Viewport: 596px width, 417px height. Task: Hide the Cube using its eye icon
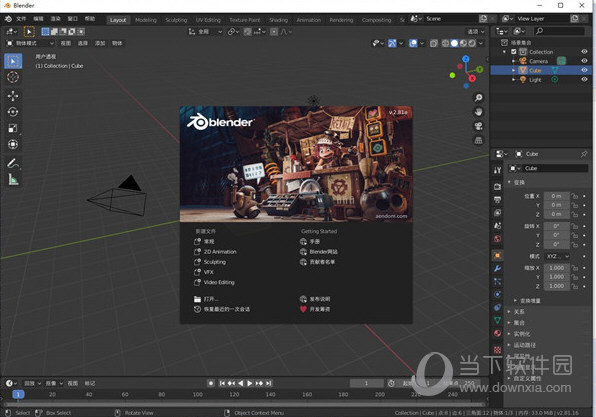[x=584, y=70]
